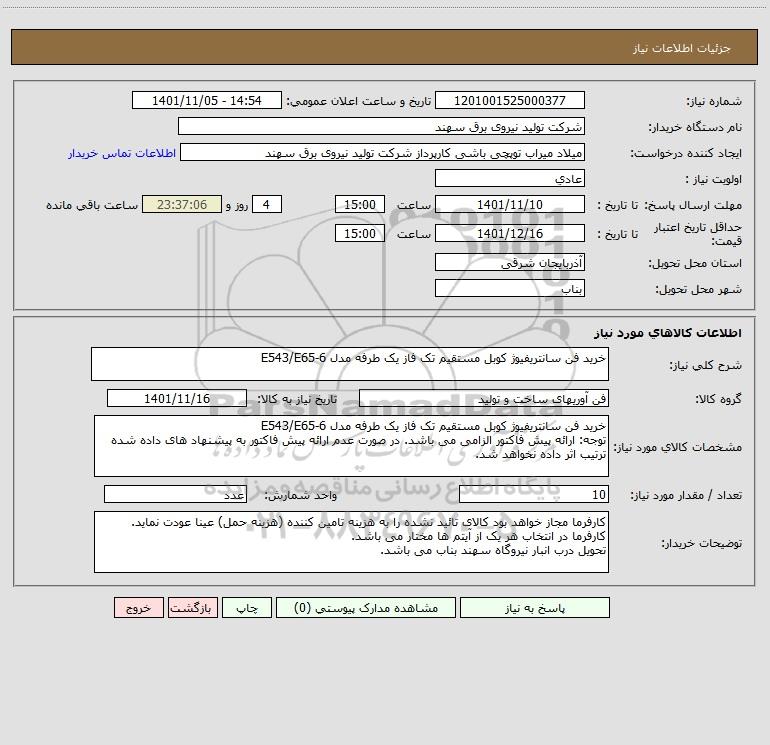Click the response deadline time 15:00 field
The width and height of the screenshot is (770, 745).
click(359, 204)
